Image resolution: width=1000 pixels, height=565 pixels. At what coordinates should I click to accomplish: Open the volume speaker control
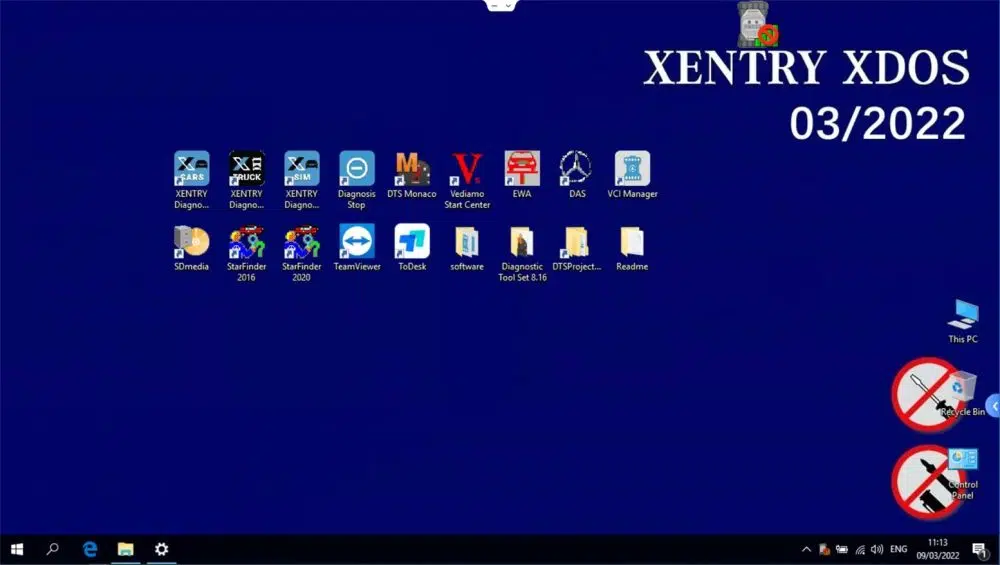tap(877, 550)
